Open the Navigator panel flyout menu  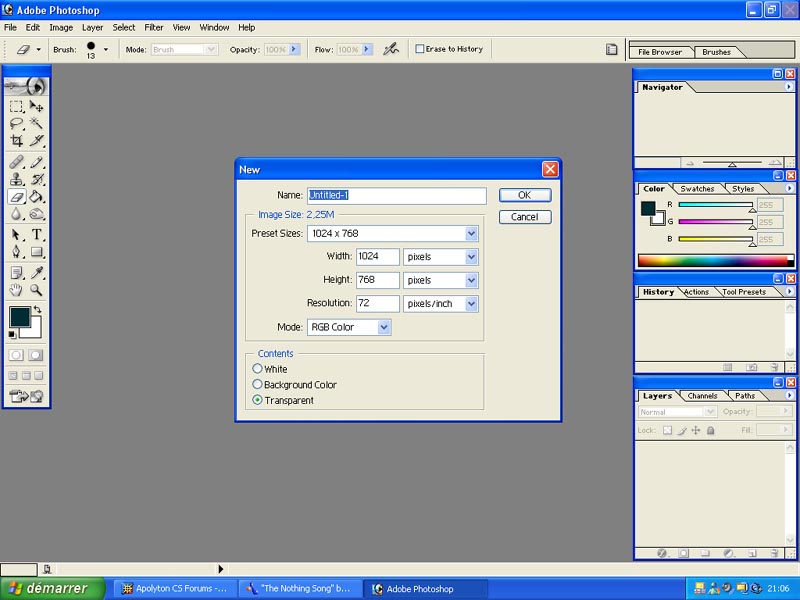(x=789, y=87)
